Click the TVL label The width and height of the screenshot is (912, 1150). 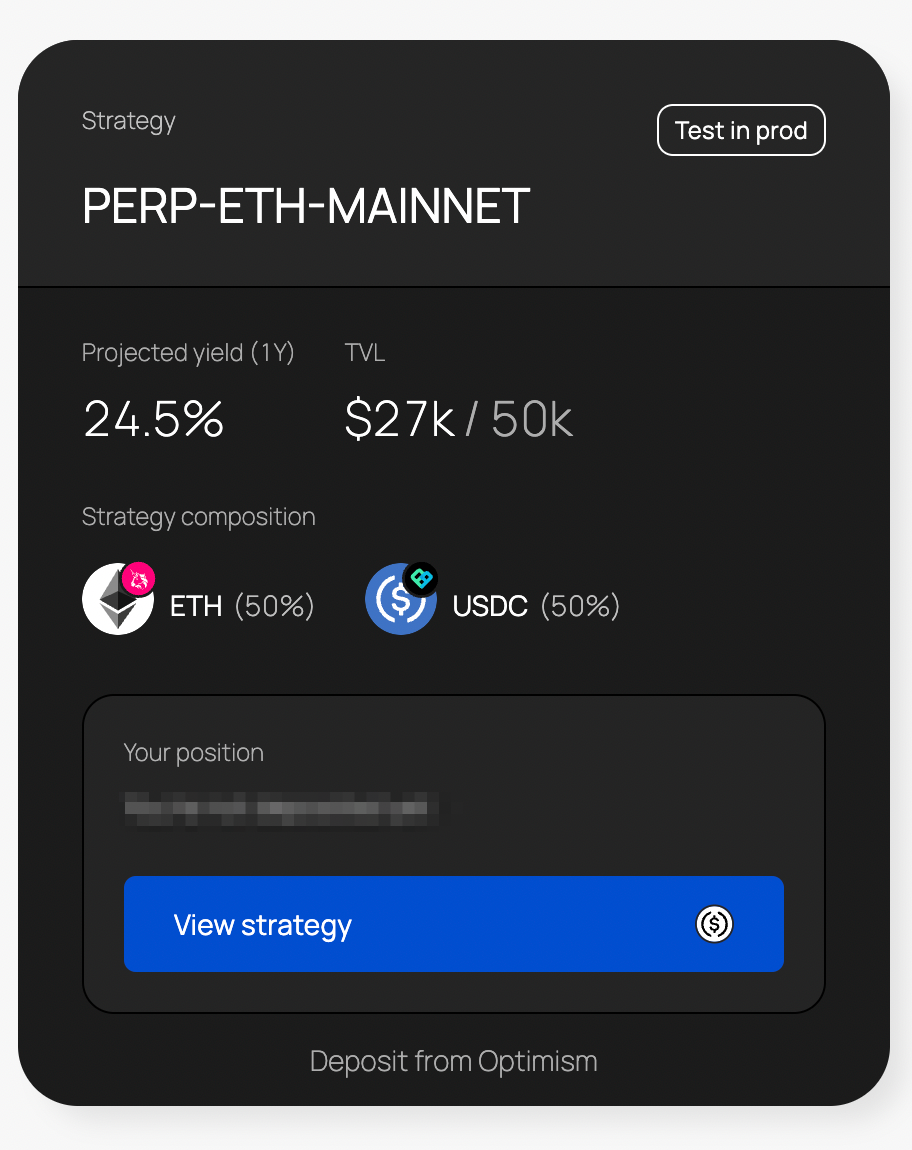[365, 353]
